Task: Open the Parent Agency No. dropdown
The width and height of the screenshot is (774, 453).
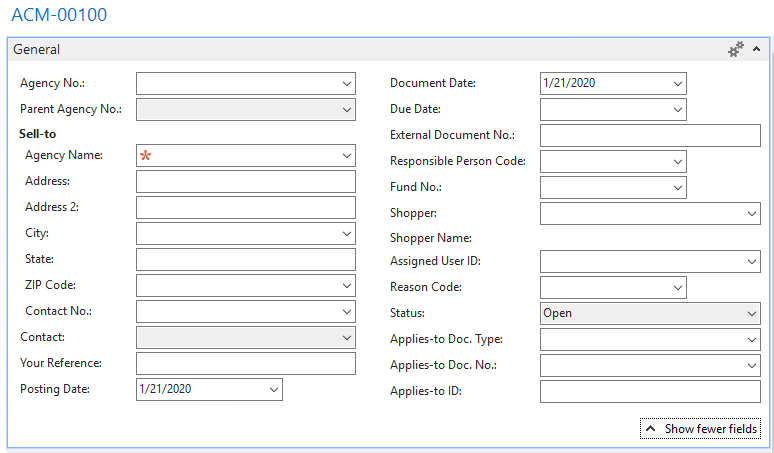Action: 346,109
